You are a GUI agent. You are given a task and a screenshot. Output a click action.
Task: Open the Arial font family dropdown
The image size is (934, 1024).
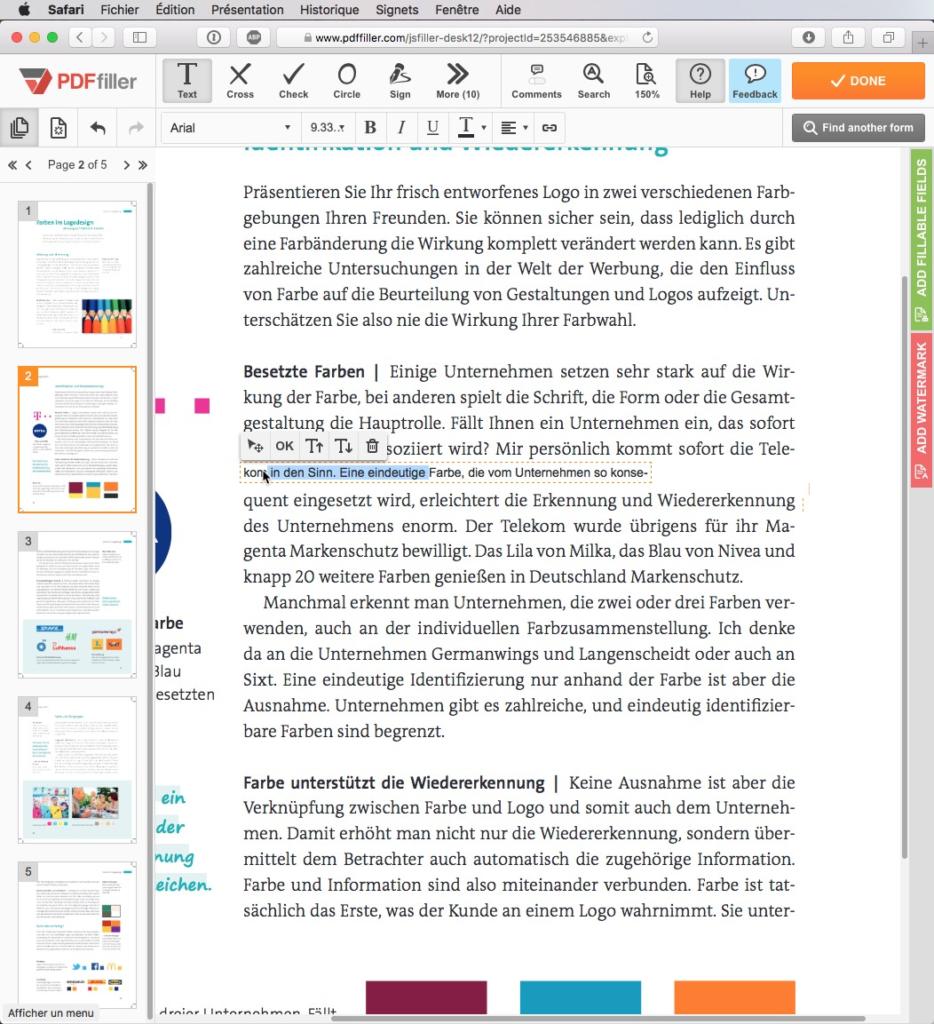[x=229, y=127]
